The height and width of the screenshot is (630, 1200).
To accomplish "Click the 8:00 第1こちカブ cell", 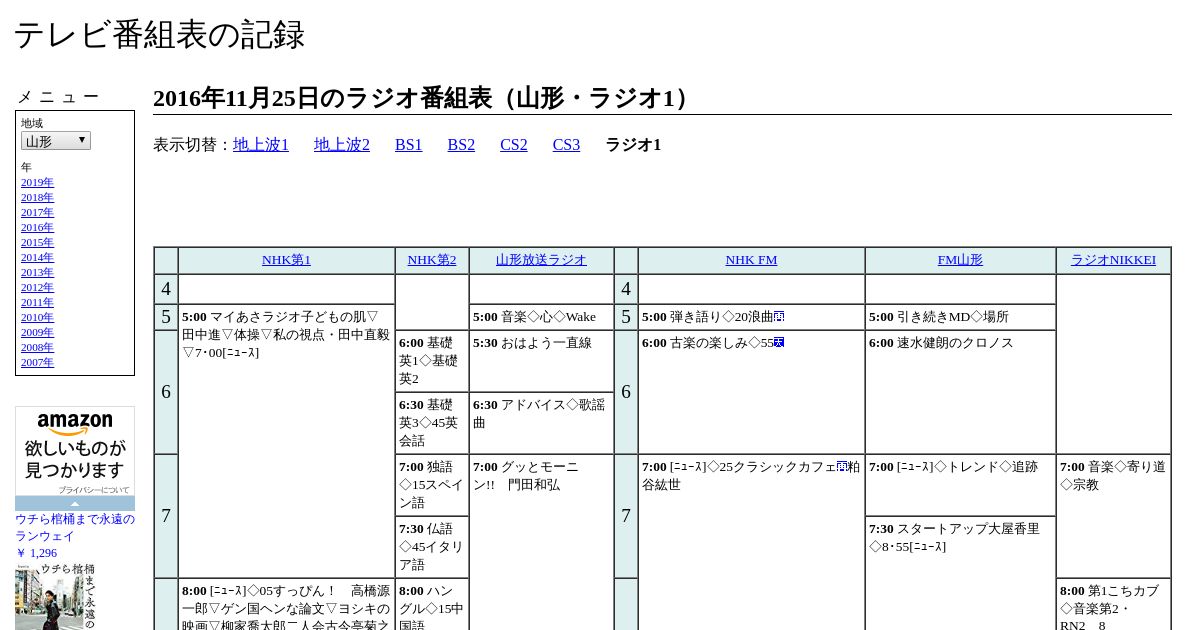I will 1113,604.
